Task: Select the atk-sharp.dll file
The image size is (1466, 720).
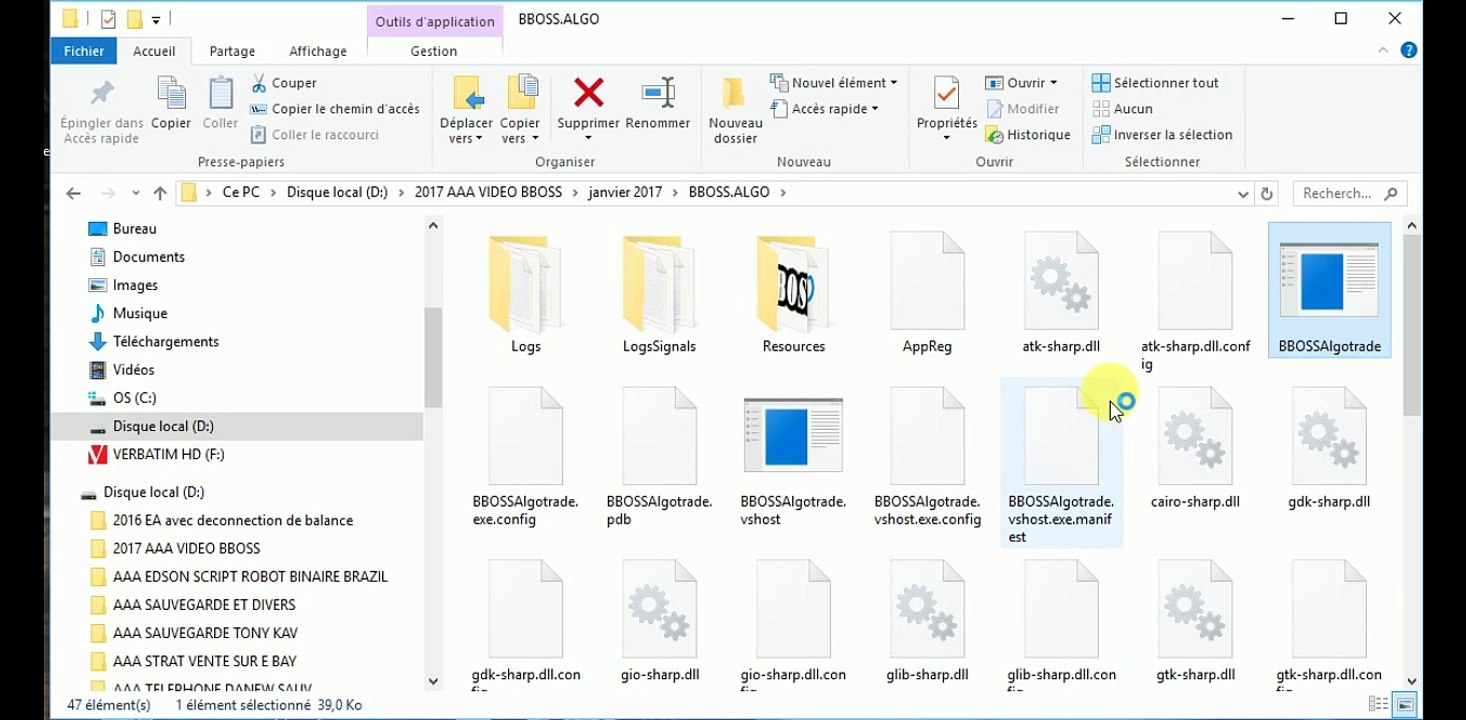Action: click(1061, 293)
